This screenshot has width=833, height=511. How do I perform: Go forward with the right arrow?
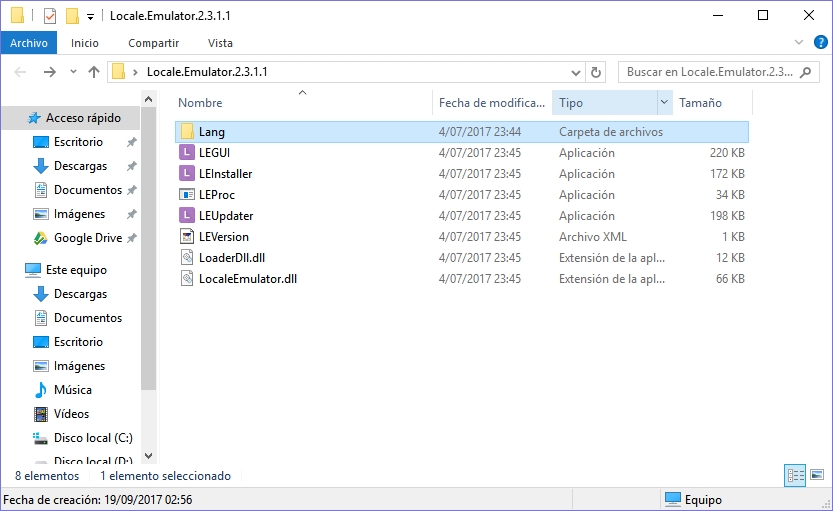pos(49,72)
